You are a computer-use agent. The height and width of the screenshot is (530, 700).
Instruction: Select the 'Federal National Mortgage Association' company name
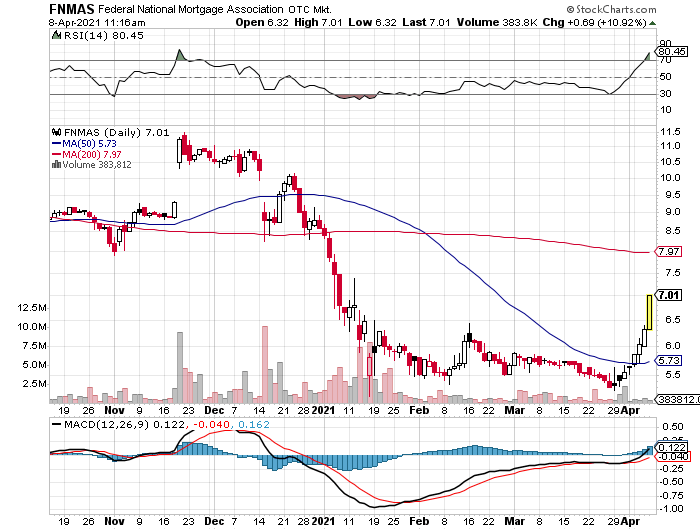[x=191, y=9]
